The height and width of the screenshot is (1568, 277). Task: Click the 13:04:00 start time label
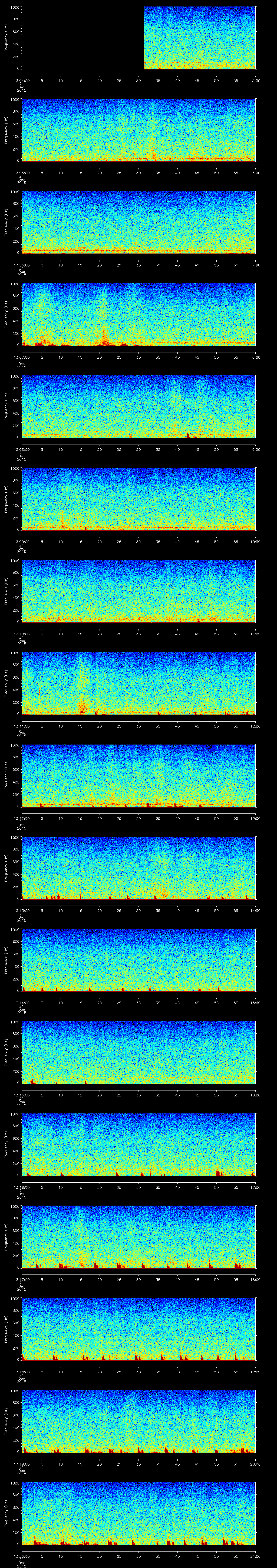tap(21, 80)
